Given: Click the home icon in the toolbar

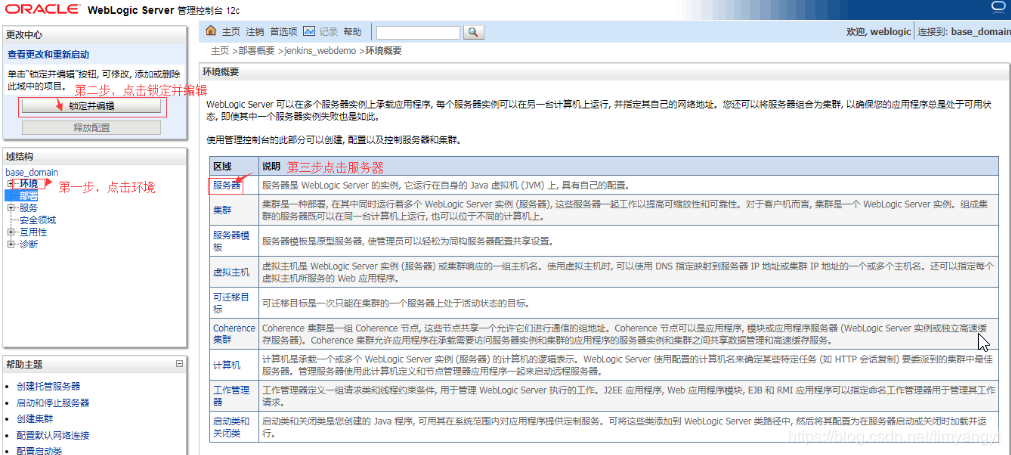Looking at the screenshot, I should (x=211, y=31).
